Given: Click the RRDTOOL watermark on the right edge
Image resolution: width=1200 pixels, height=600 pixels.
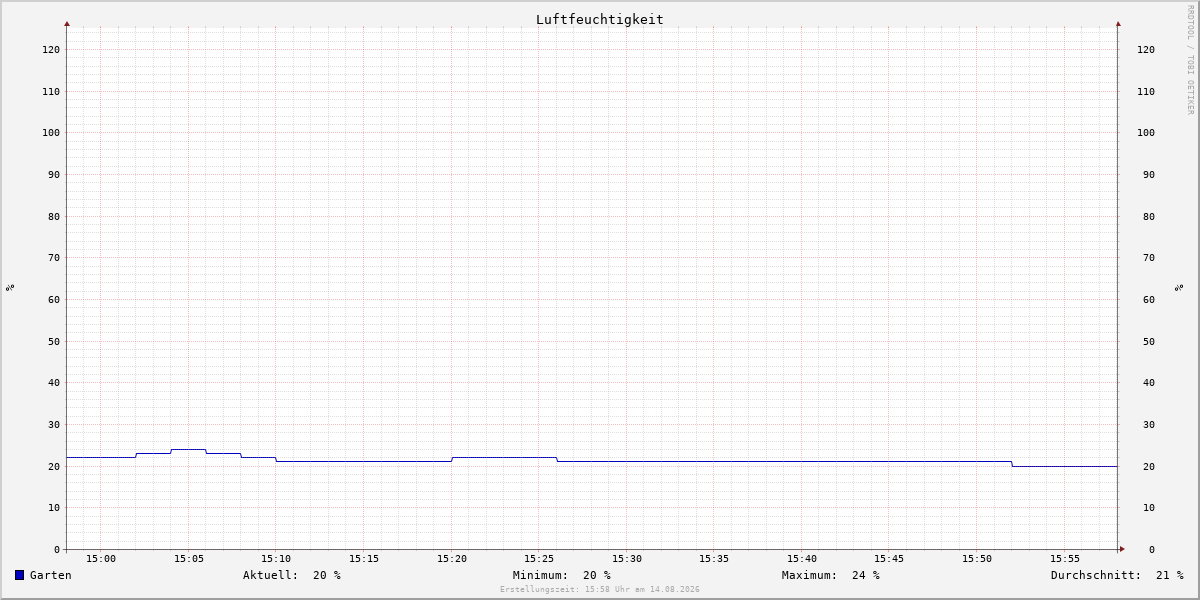Looking at the screenshot, I should [1190, 59].
